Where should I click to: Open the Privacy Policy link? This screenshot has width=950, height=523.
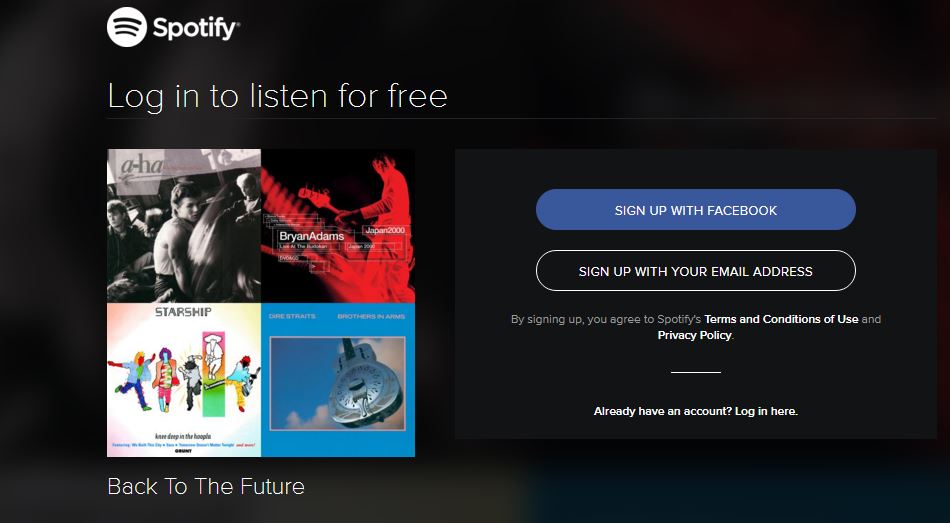[x=694, y=335]
